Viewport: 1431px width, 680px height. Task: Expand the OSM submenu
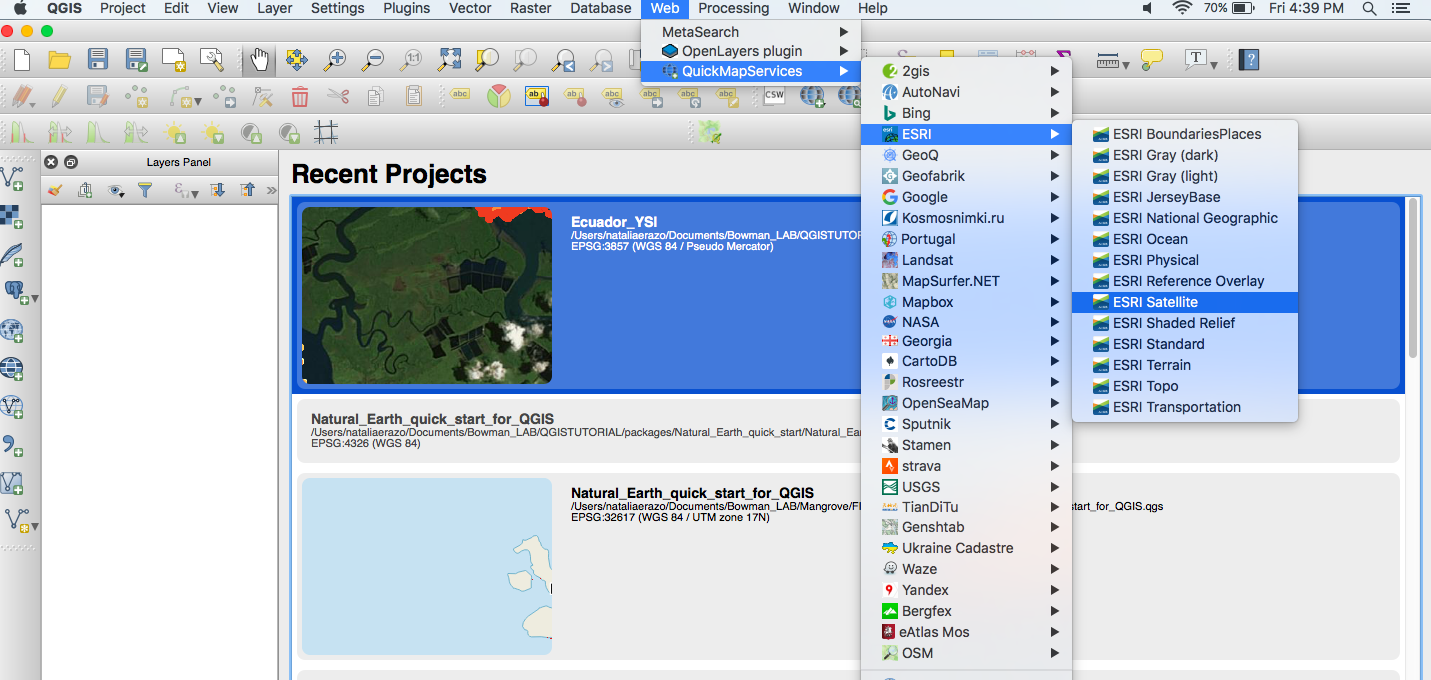point(966,653)
